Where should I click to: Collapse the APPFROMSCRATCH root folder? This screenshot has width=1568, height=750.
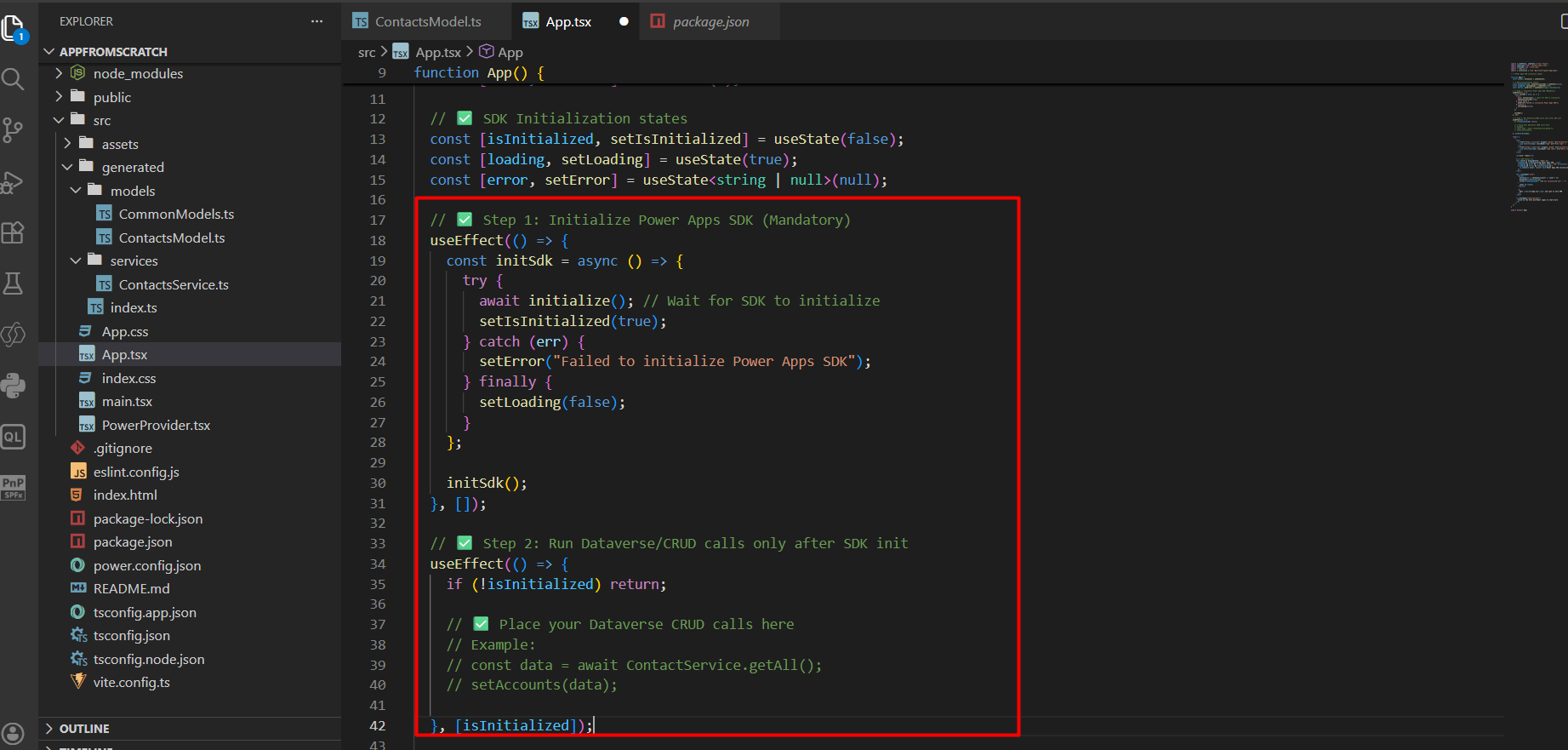[113, 52]
